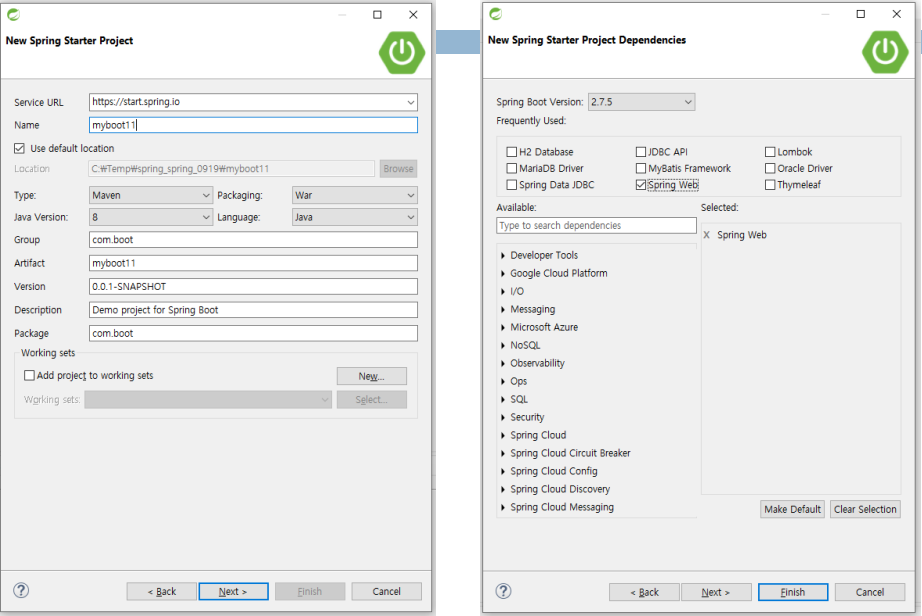Click Next in New Spring Starter Project dialog

(x=233, y=591)
